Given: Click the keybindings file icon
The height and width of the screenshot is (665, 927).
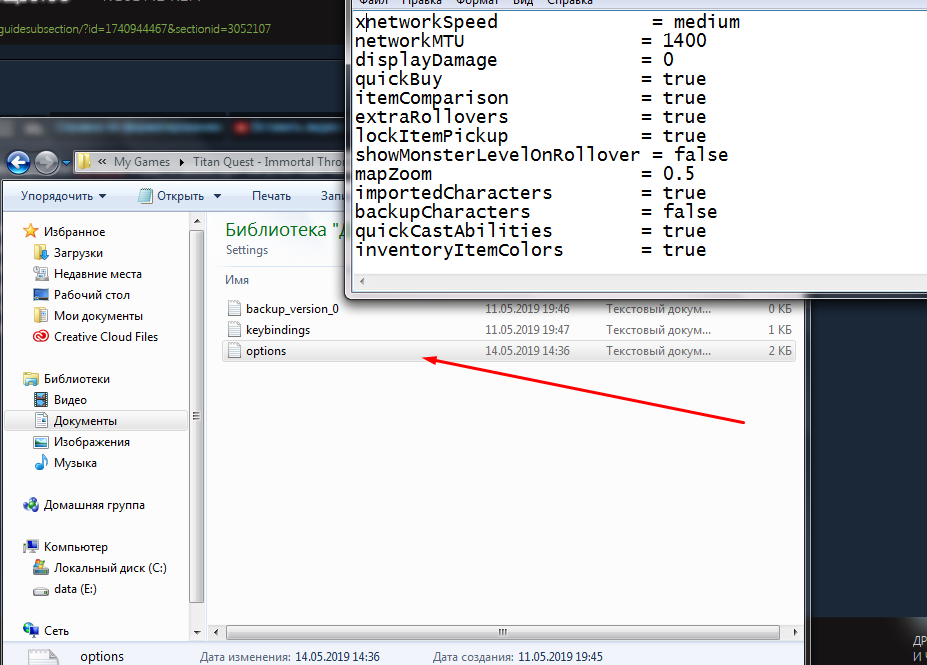Looking at the screenshot, I should (235, 329).
